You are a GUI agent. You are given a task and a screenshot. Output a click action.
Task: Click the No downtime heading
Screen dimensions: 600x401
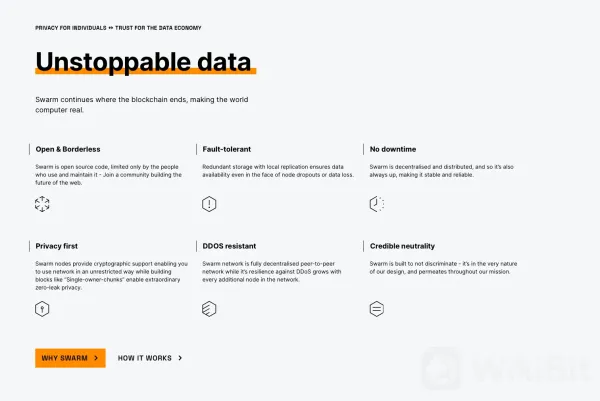[x=393, y=149]
